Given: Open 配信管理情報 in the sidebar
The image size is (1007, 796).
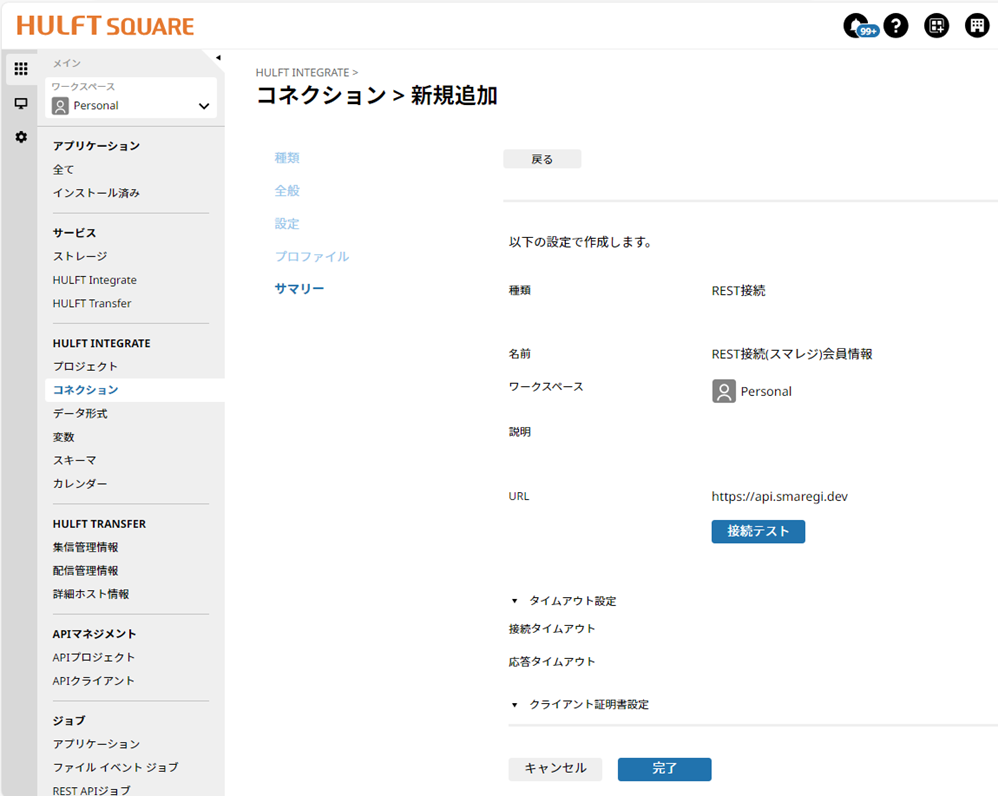Looking at the screenshot, I should 85,570.
